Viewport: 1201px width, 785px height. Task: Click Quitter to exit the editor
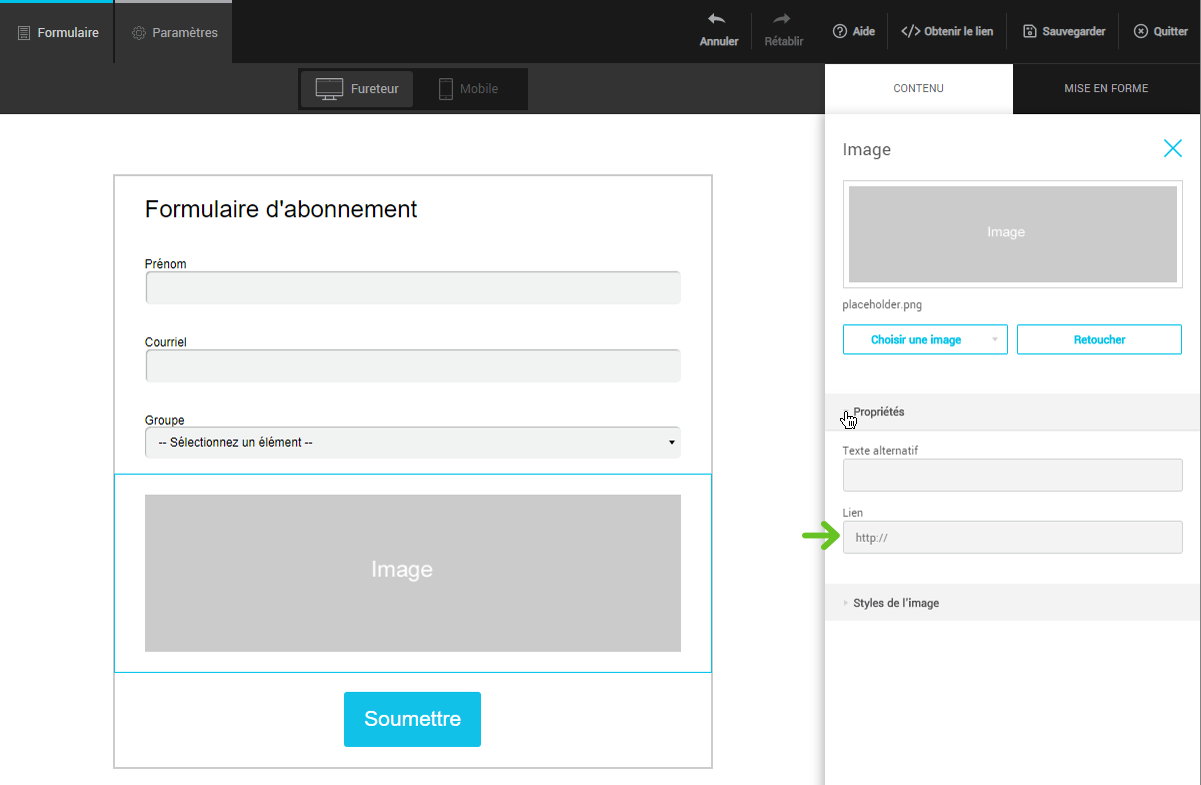[x=1160, y=31]
